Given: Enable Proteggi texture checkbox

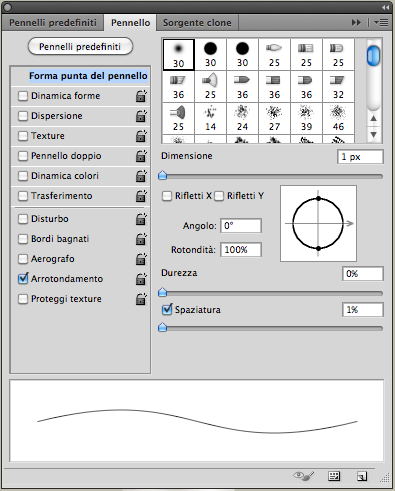Looking at the screenshot, I should coord(23,299).
